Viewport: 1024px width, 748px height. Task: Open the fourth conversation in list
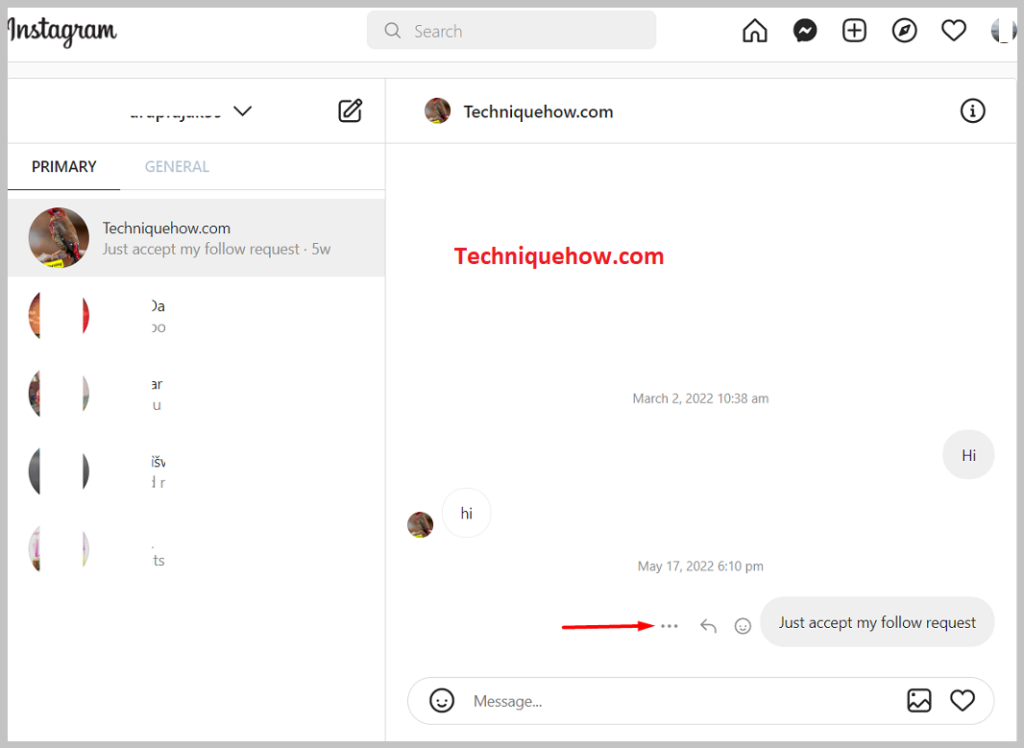point(196,472)
